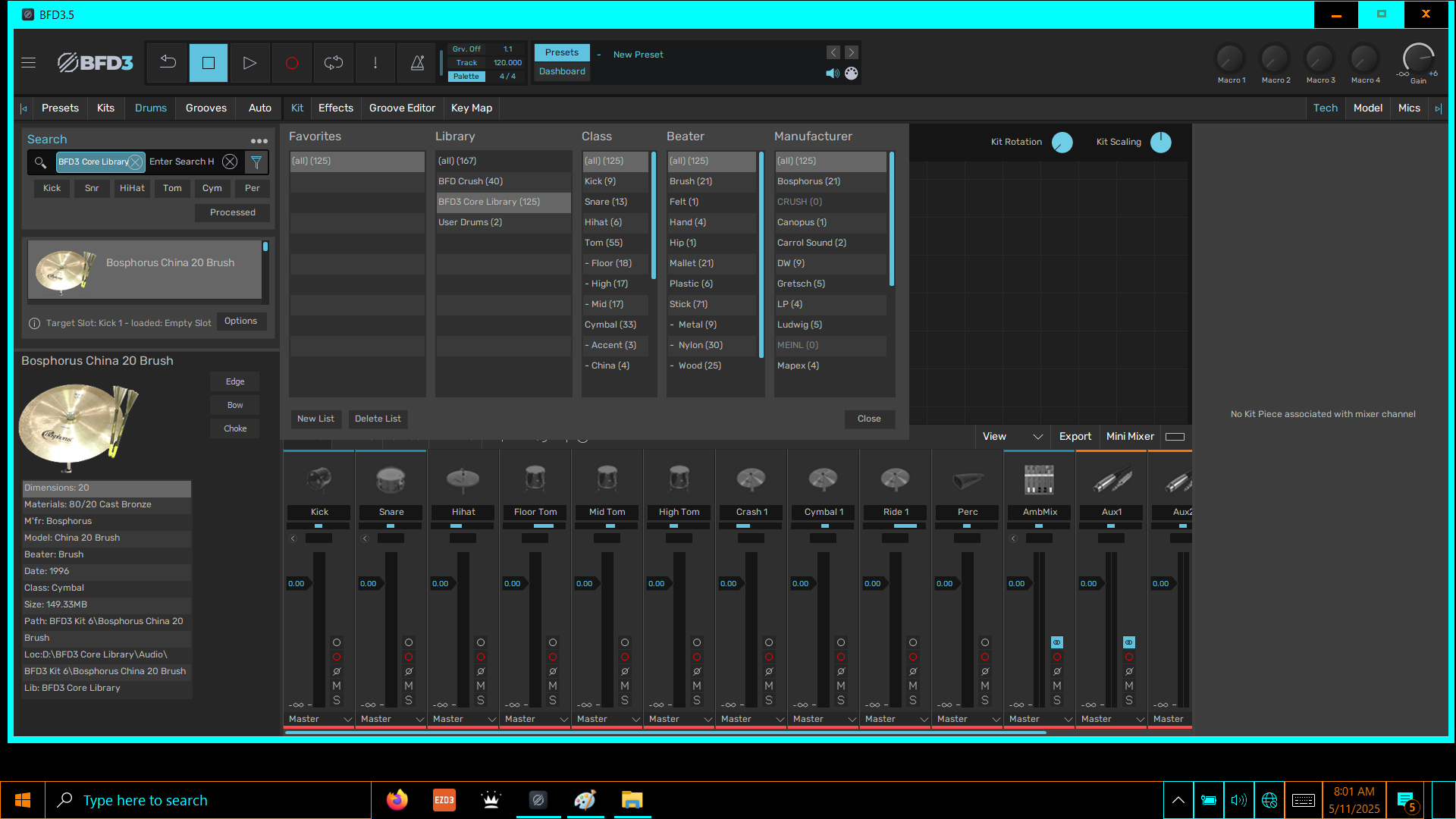Clear the search field with X icon

pos(230,162)
